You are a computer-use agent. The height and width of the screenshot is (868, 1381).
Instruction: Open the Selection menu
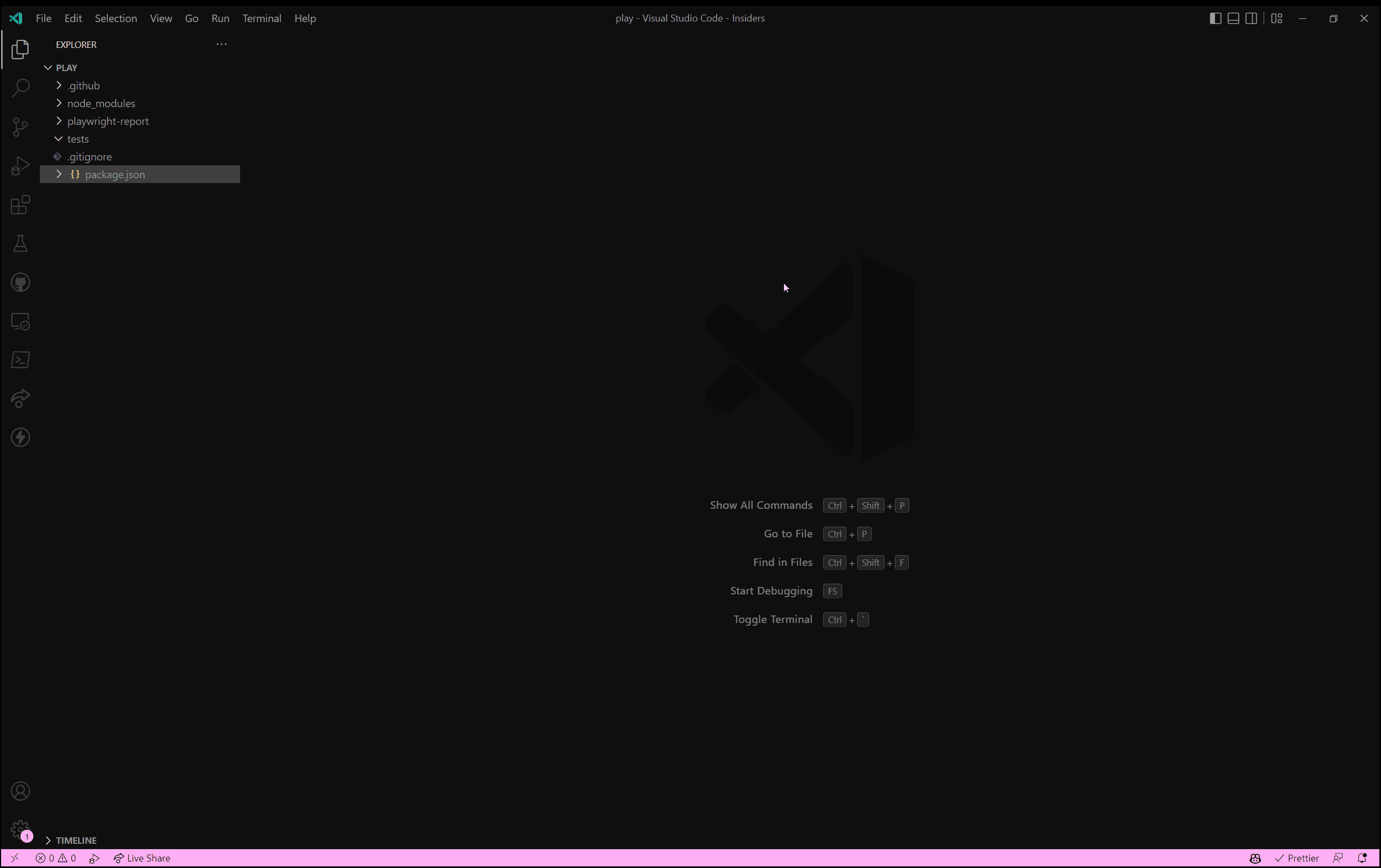[116, 18]
